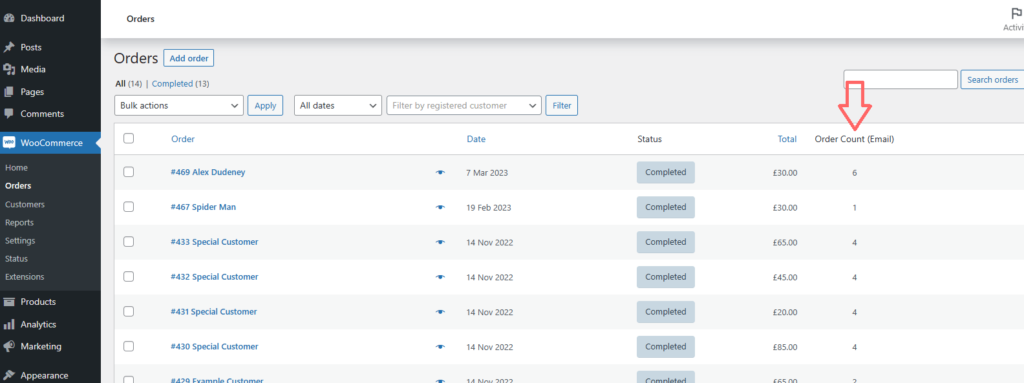Image resolution: width=1024 pixels, height=383 pixels.
Task: Click the order search input field
Action: (901, 80)
